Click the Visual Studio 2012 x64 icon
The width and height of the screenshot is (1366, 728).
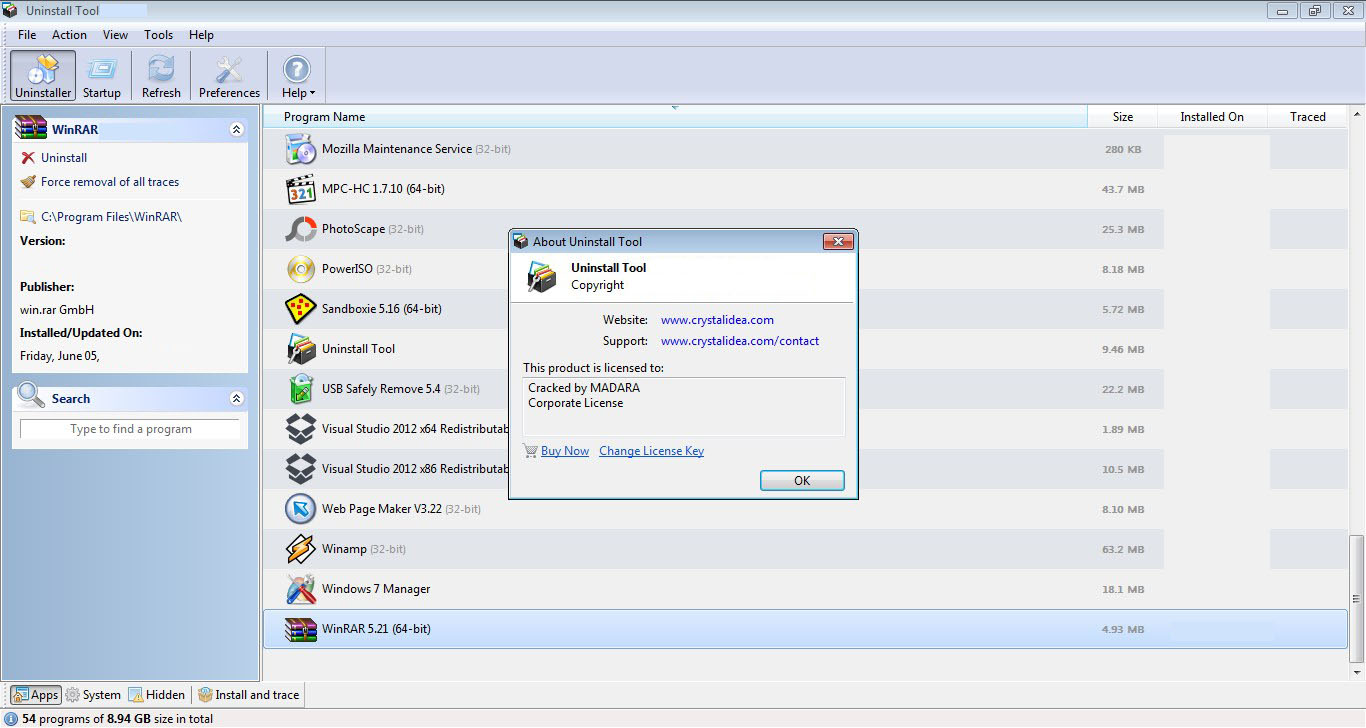pyautogui.click(x=301, y=429)
